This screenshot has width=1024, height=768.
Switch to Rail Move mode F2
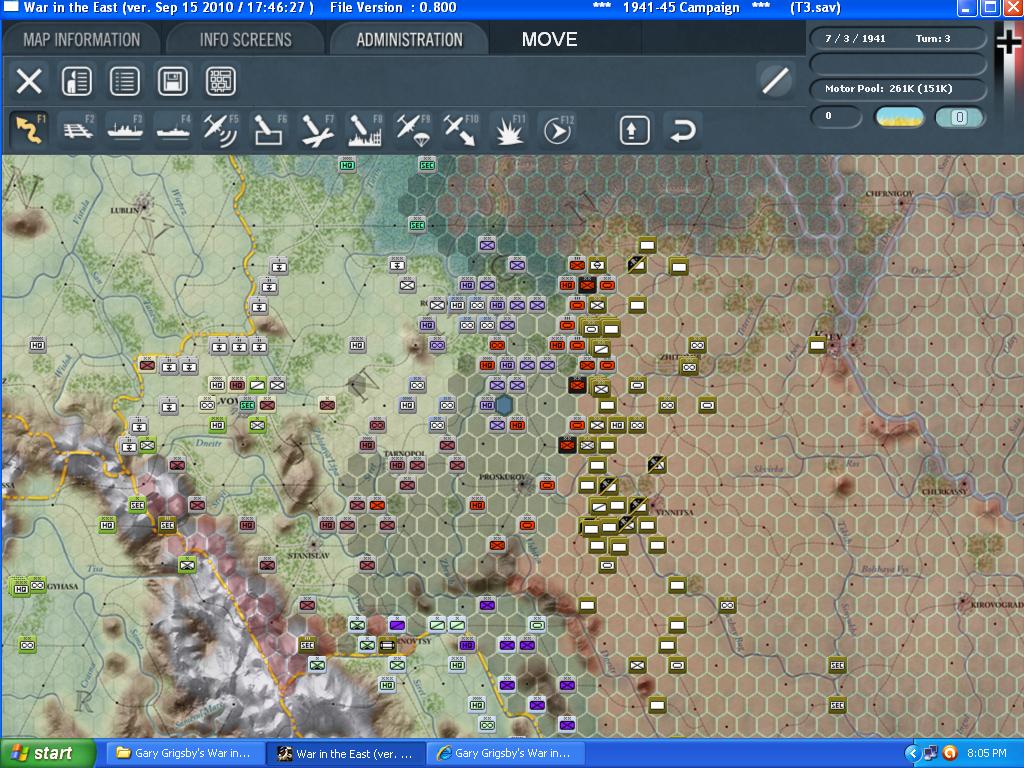click(x=78, y=129)
